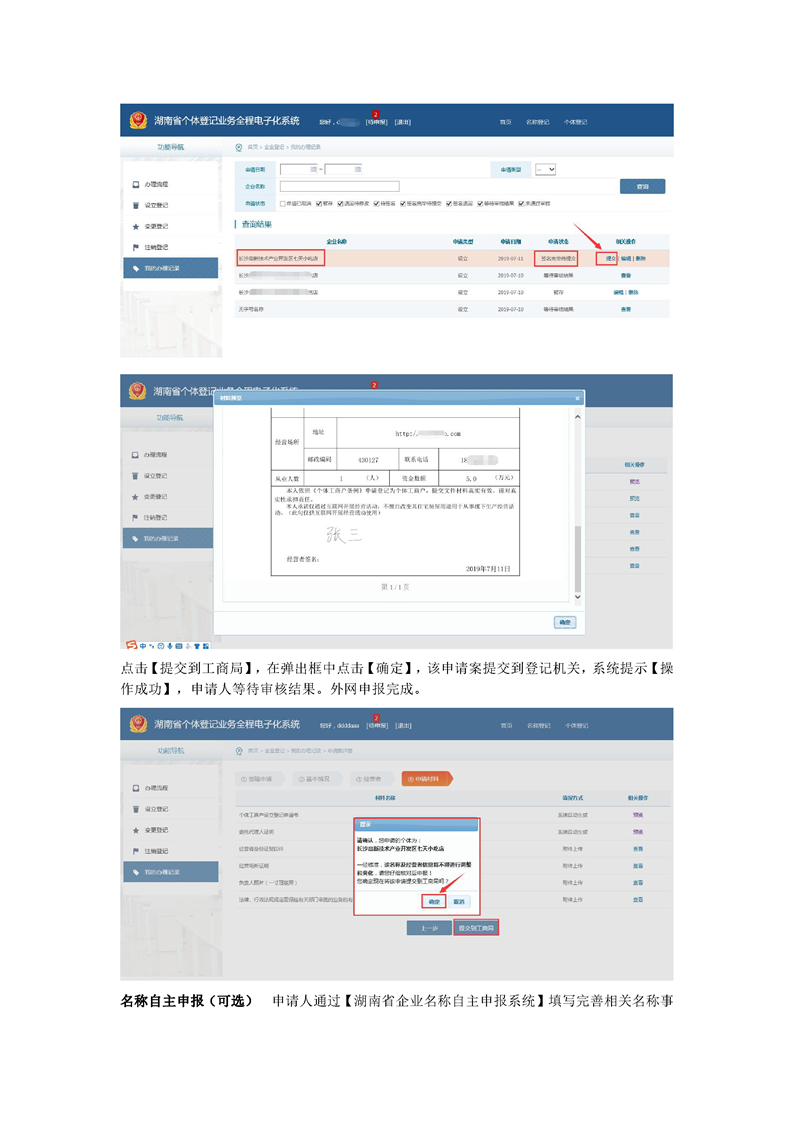Open the 申请类型 dropdown
Image resolution: width=793 pixels, height=1122 pixels.
[x=546, y=170]
